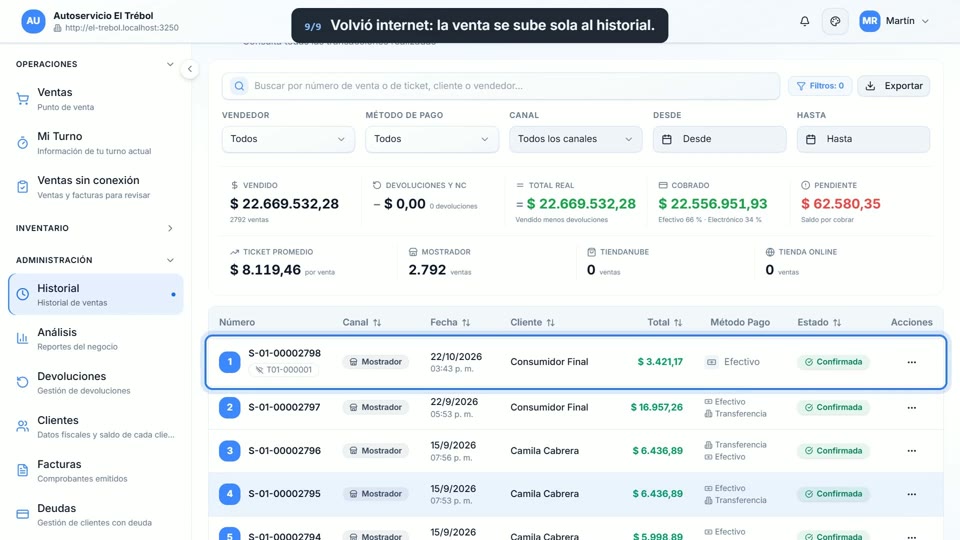
Task: Click the Ticket promedio value $ 8.119,46
Action: (265, 270)
